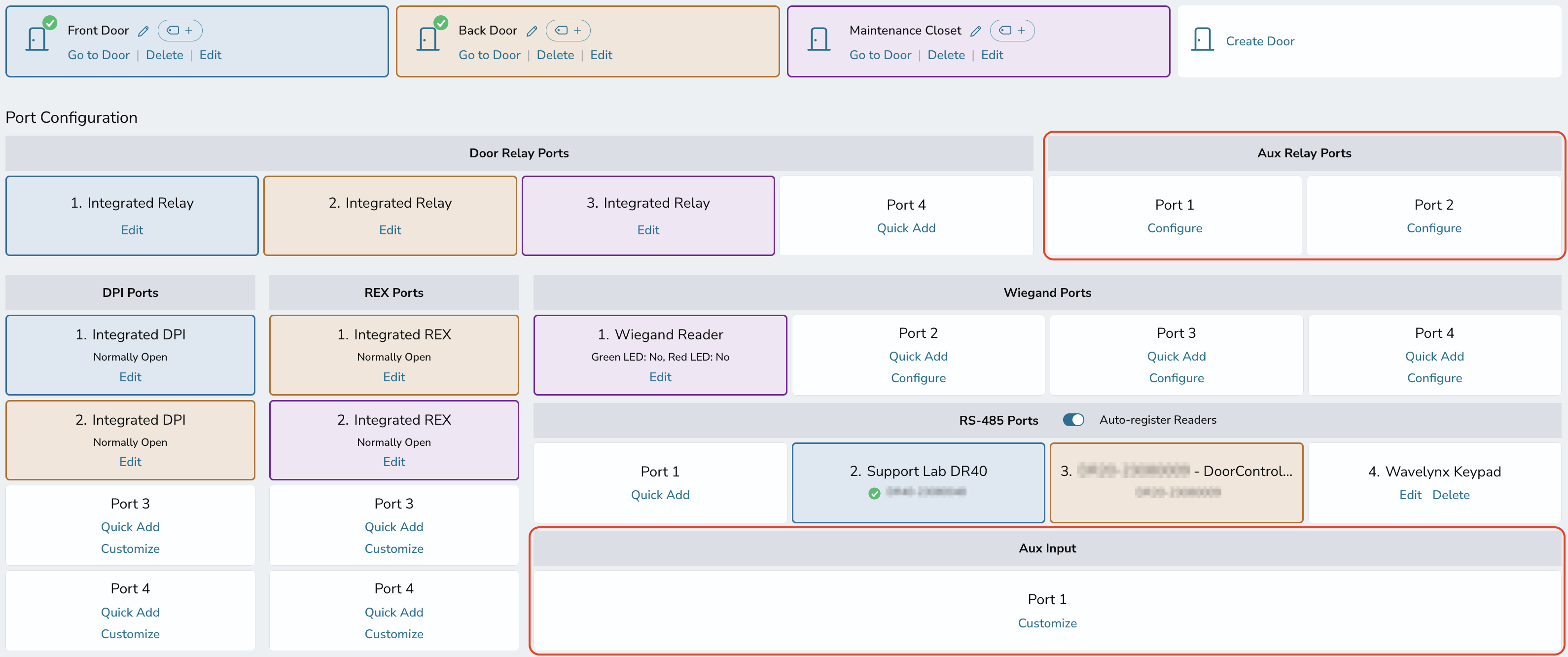Edit 1. Integrated DPI port
1568x657 pixels.
130,377
